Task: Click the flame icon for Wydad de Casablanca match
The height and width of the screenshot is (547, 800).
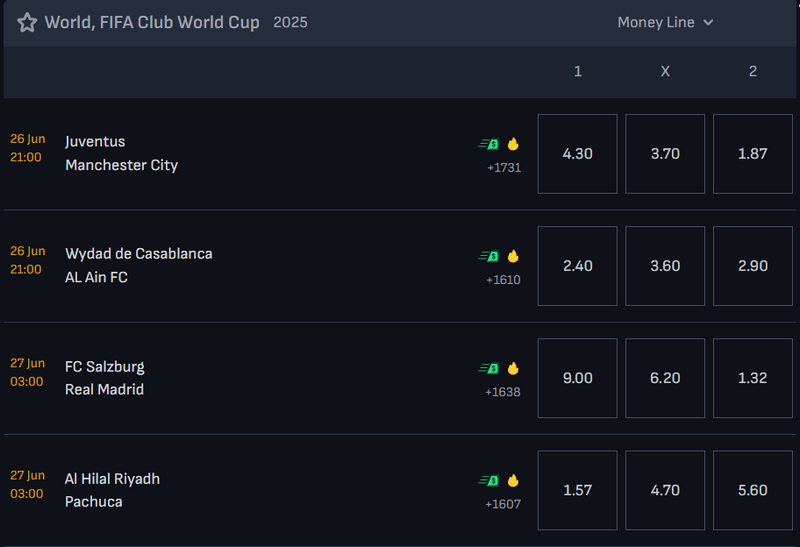Action: [x=513, y=256]
